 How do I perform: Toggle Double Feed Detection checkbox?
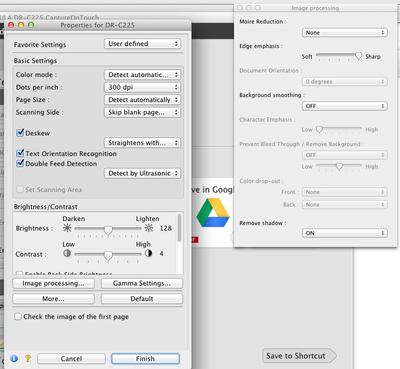tap(20, 163)
